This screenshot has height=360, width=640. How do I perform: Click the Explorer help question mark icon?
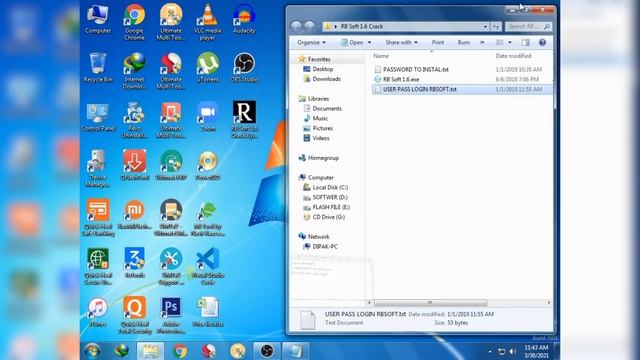[542, 42]
